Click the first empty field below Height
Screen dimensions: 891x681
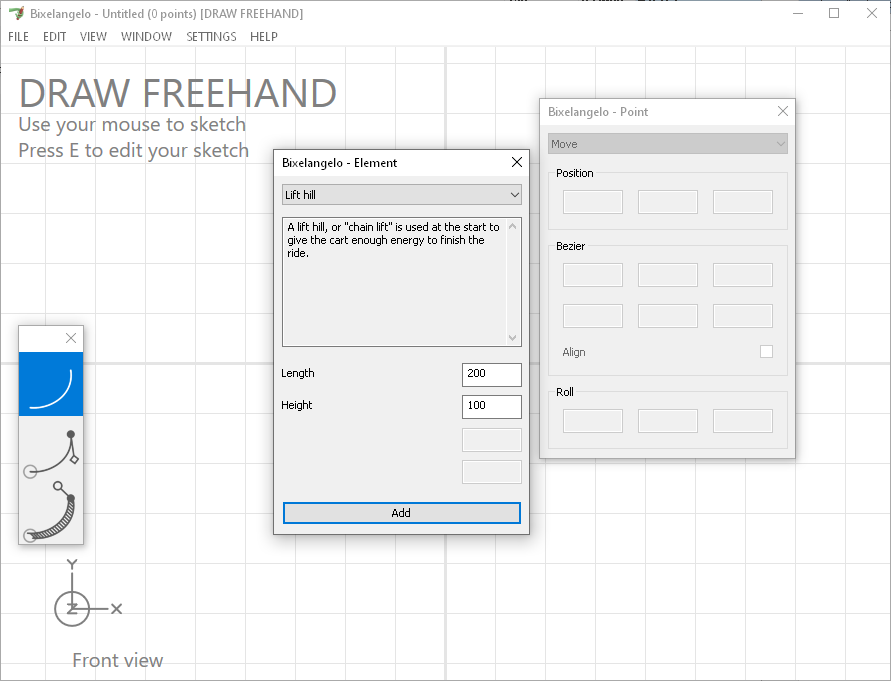pos(492,439)
